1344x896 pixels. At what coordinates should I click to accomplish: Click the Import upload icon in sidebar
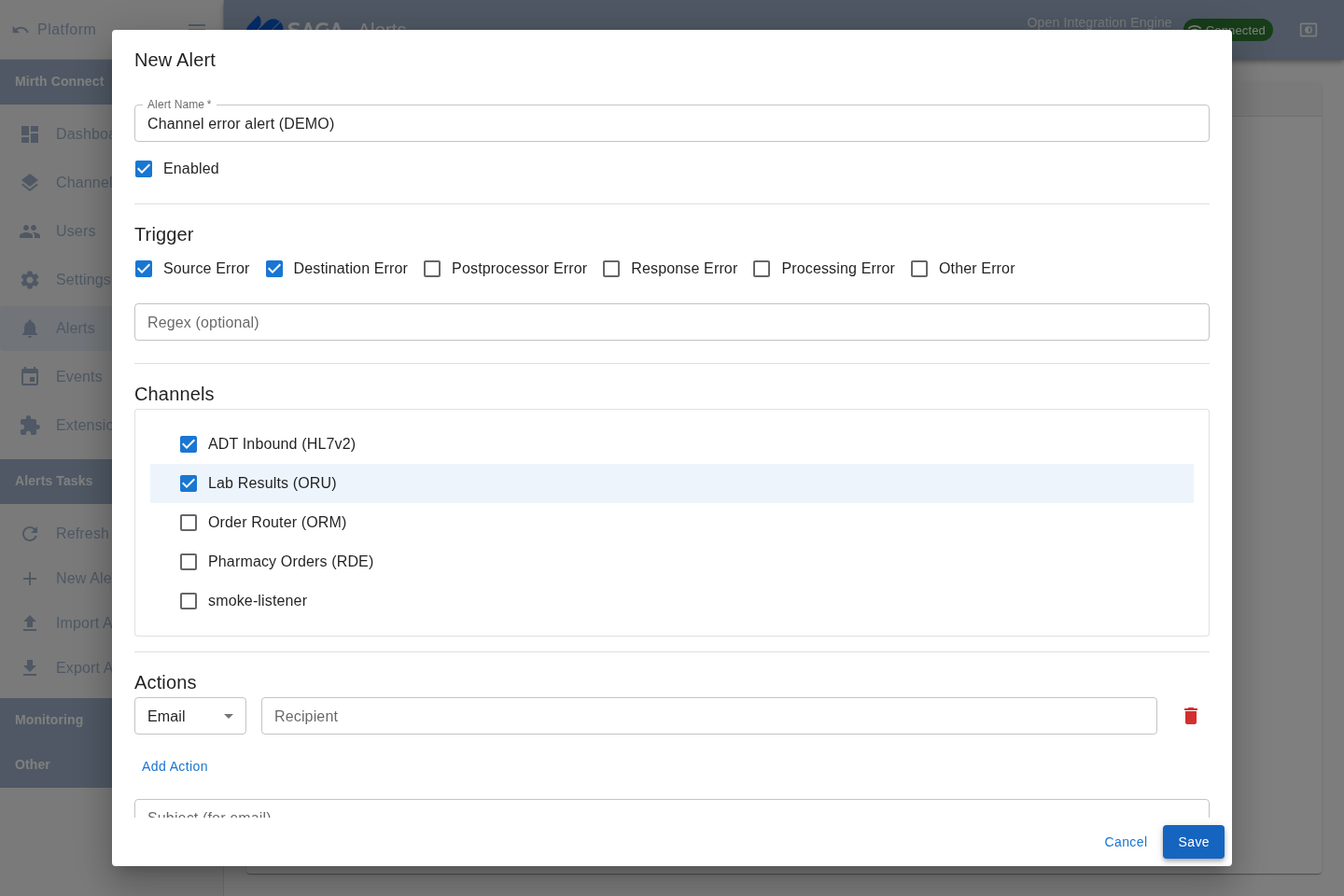coord(30,623)
